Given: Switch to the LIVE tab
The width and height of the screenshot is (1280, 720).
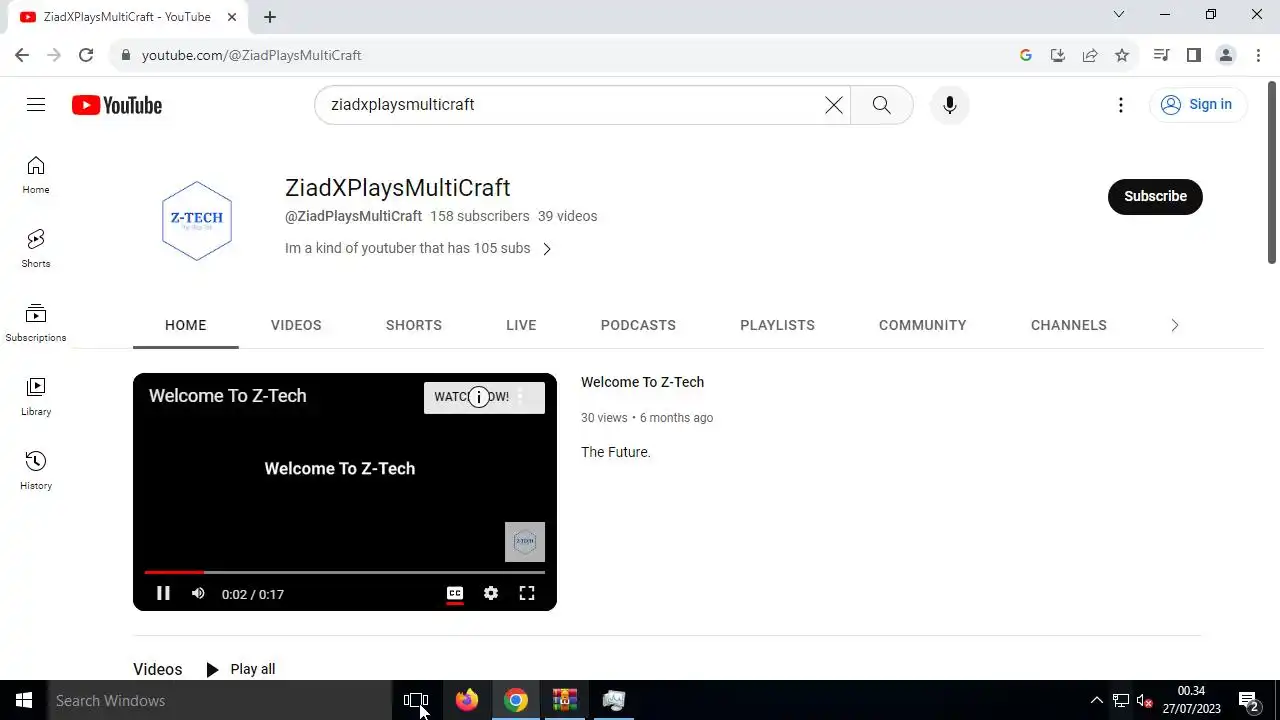Looking at the screenshot, I should tap(521, 325).
